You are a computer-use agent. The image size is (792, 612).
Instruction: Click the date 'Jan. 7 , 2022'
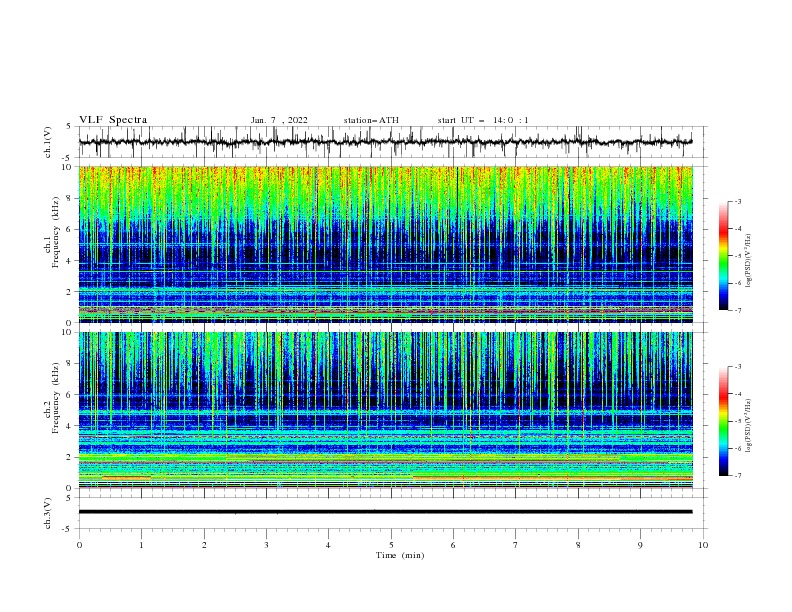point(279,120)
